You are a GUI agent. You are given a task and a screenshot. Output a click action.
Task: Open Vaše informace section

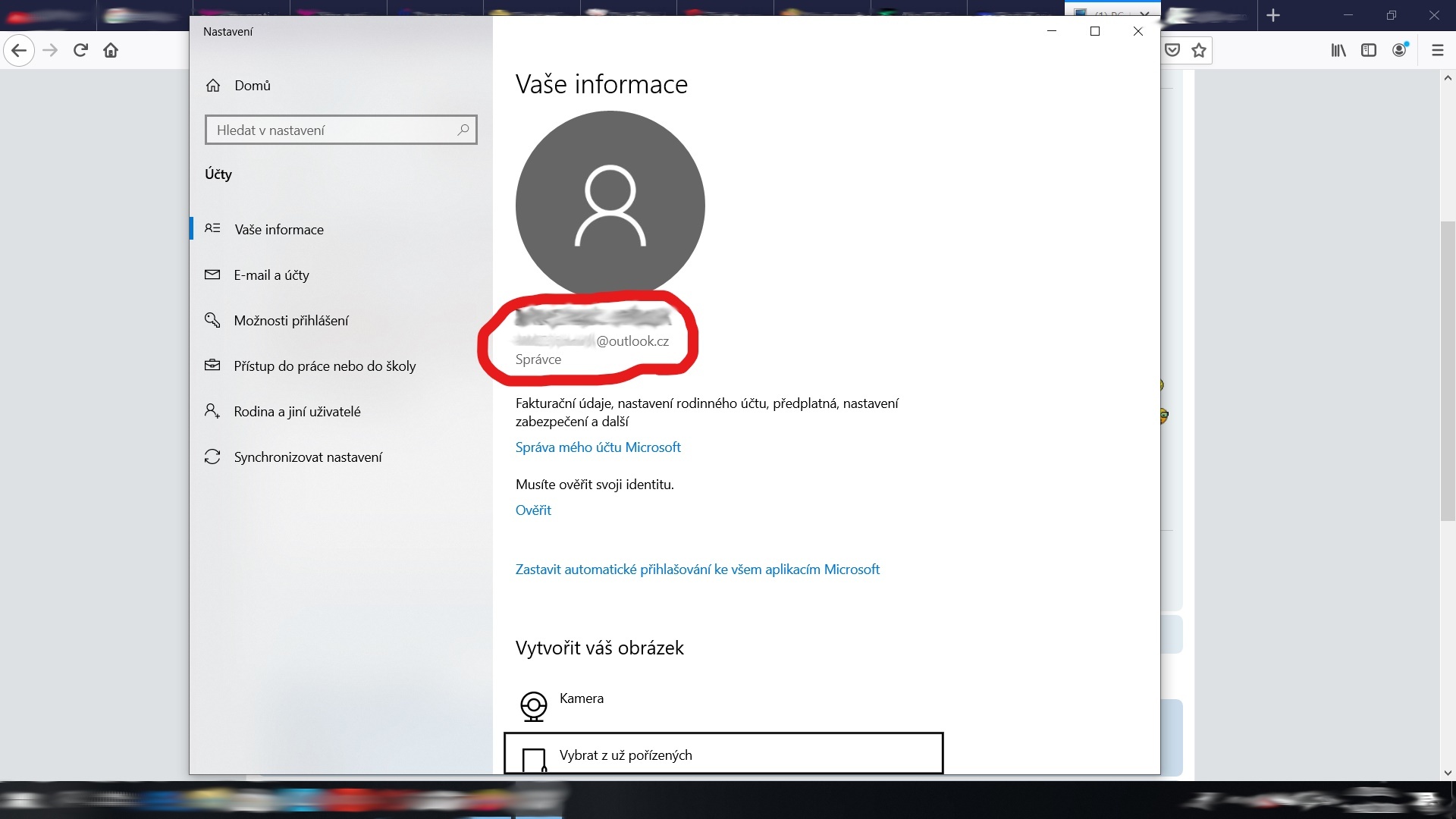(x=278, y=230)
